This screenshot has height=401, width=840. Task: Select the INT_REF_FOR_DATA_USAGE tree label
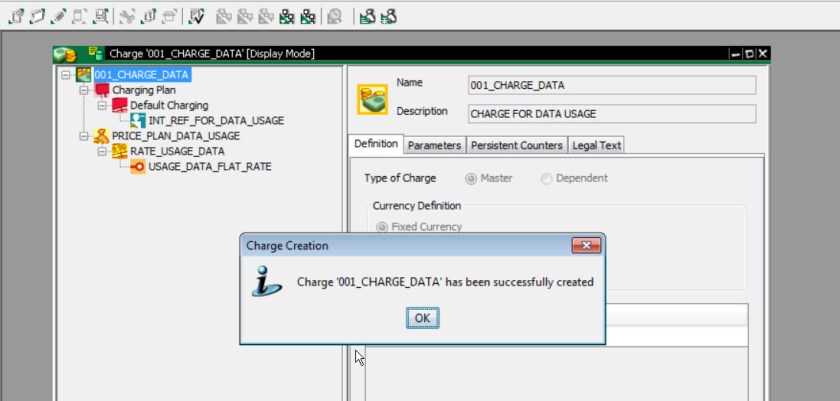click(216, 120)
